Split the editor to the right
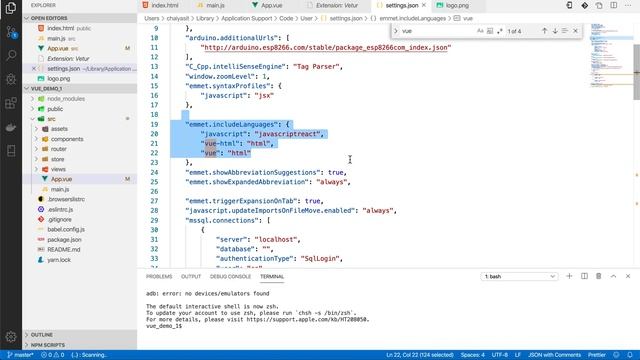This screenshot has width=640, height=360. [x=613, y=5]
